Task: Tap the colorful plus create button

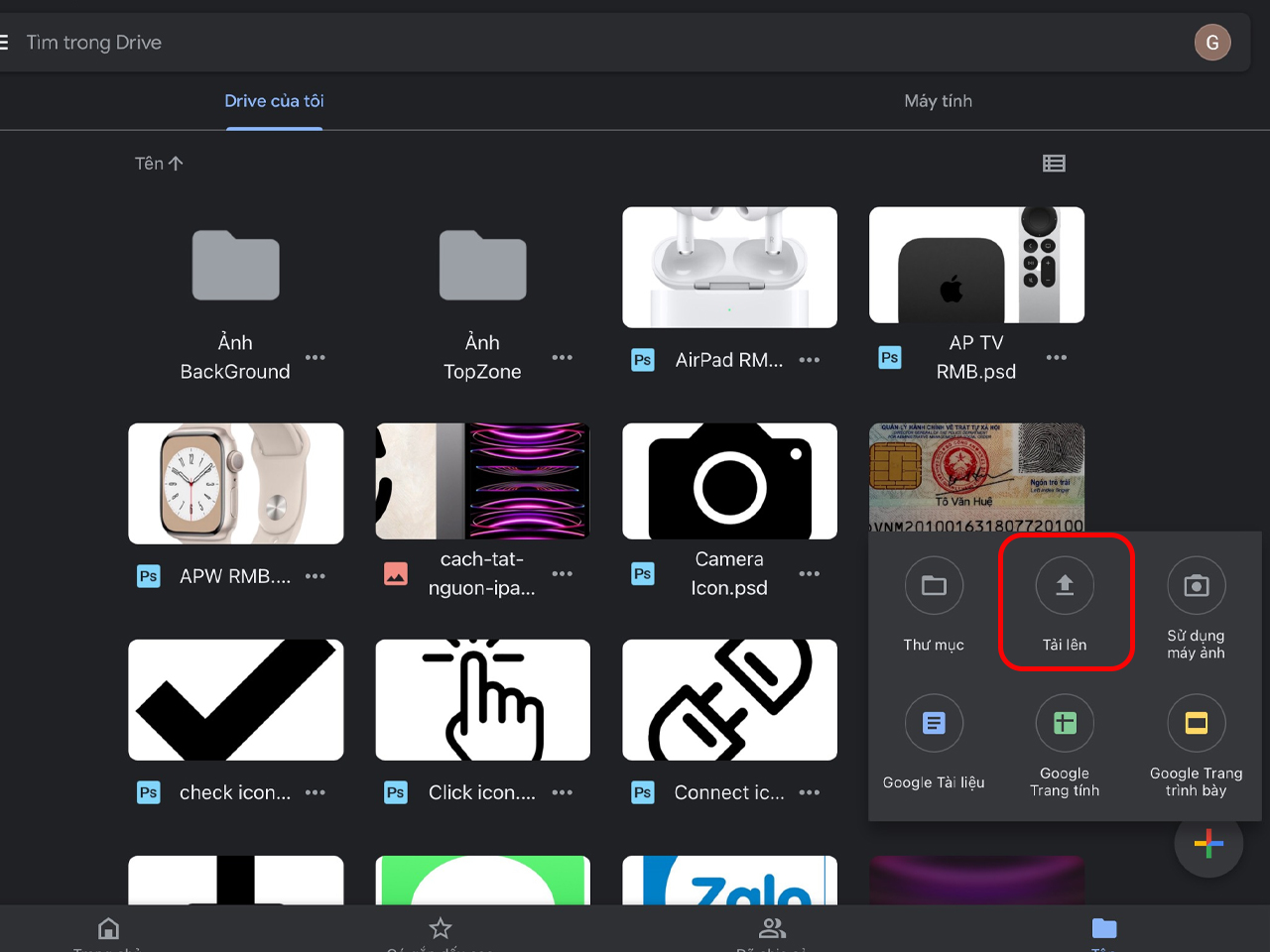Action: (1208, 844)
